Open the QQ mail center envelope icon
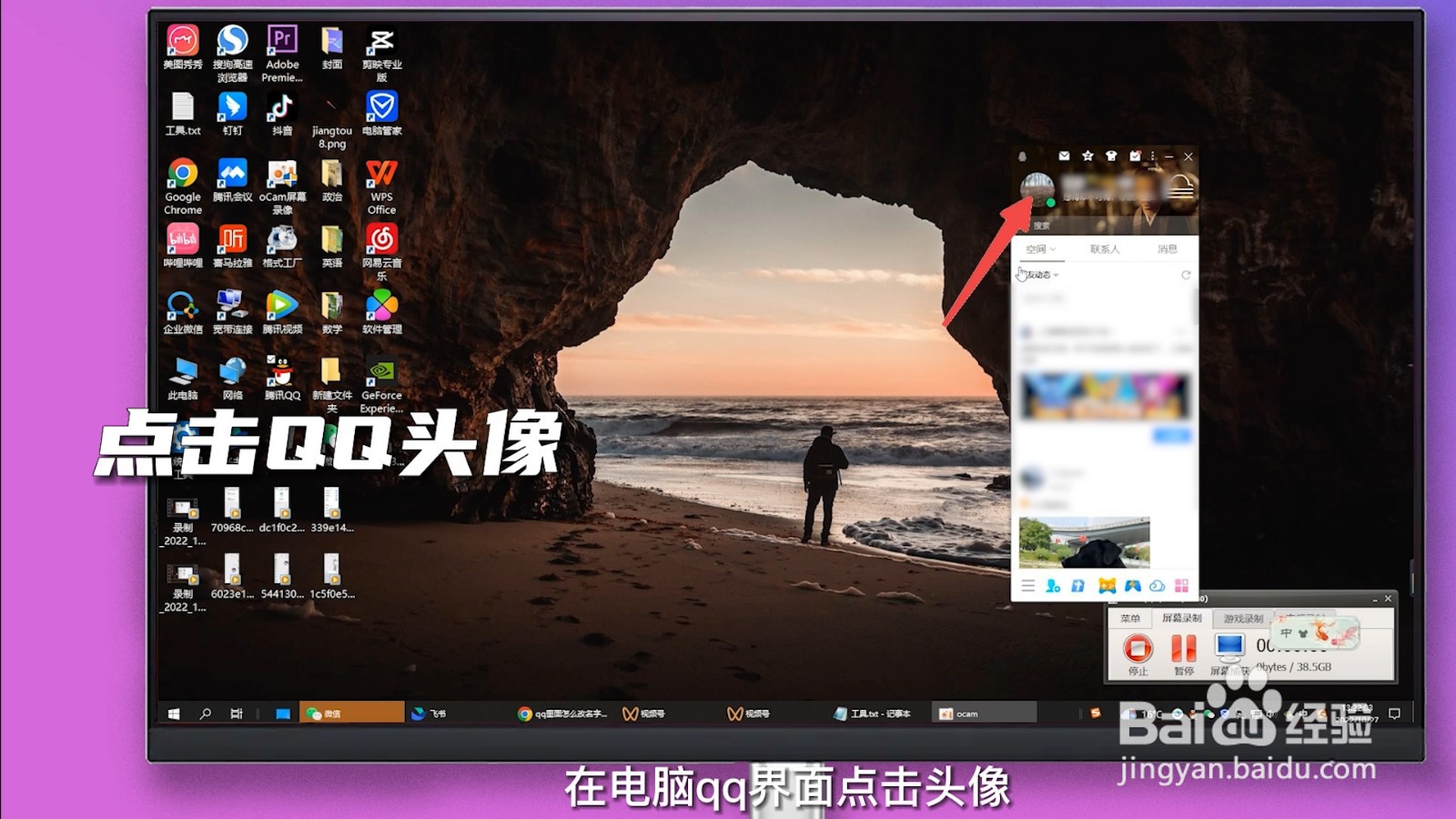The image size is (1456, 819). pos(1065,157)
